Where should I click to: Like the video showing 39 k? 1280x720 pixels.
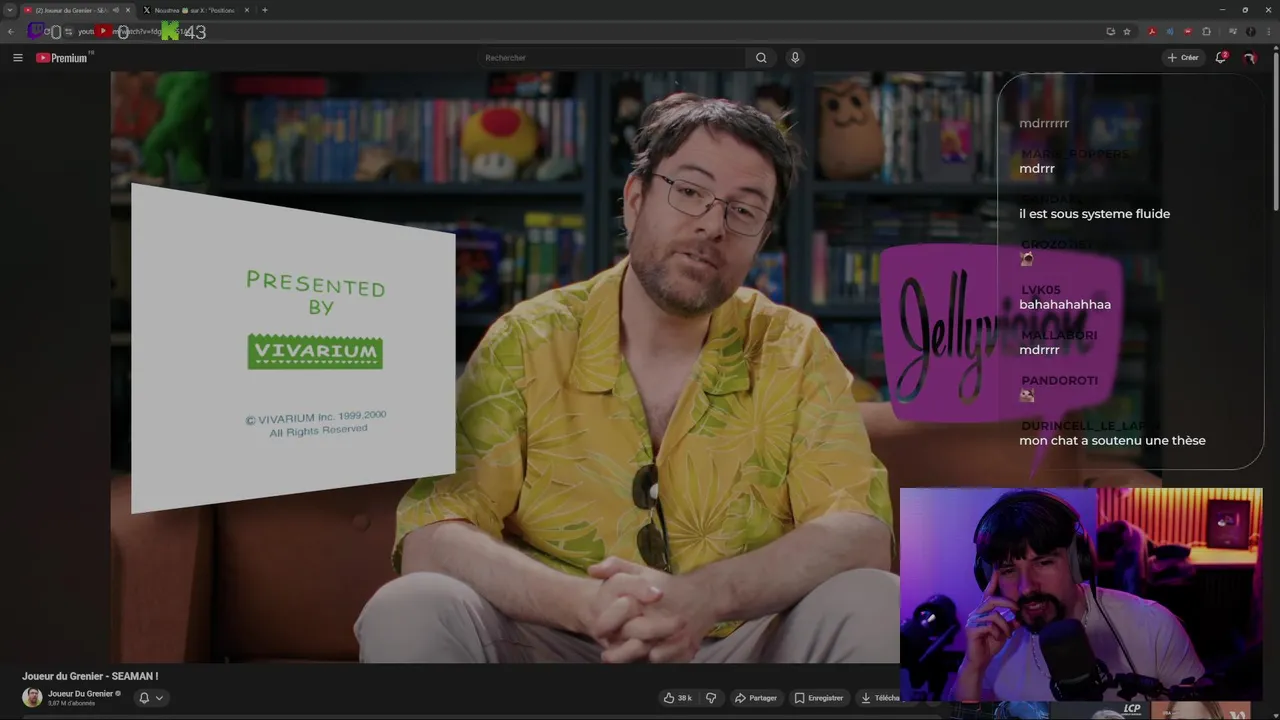click(677, 698)
